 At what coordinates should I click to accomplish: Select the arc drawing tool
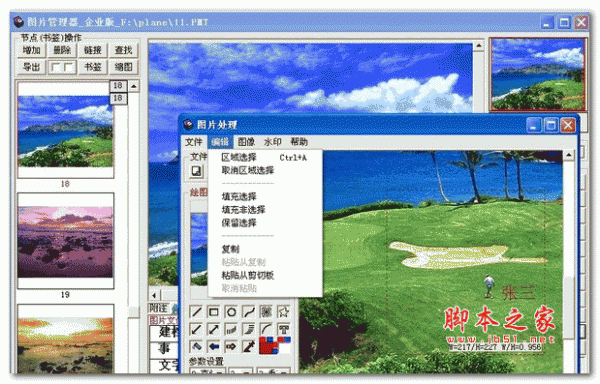coord(266,329)
